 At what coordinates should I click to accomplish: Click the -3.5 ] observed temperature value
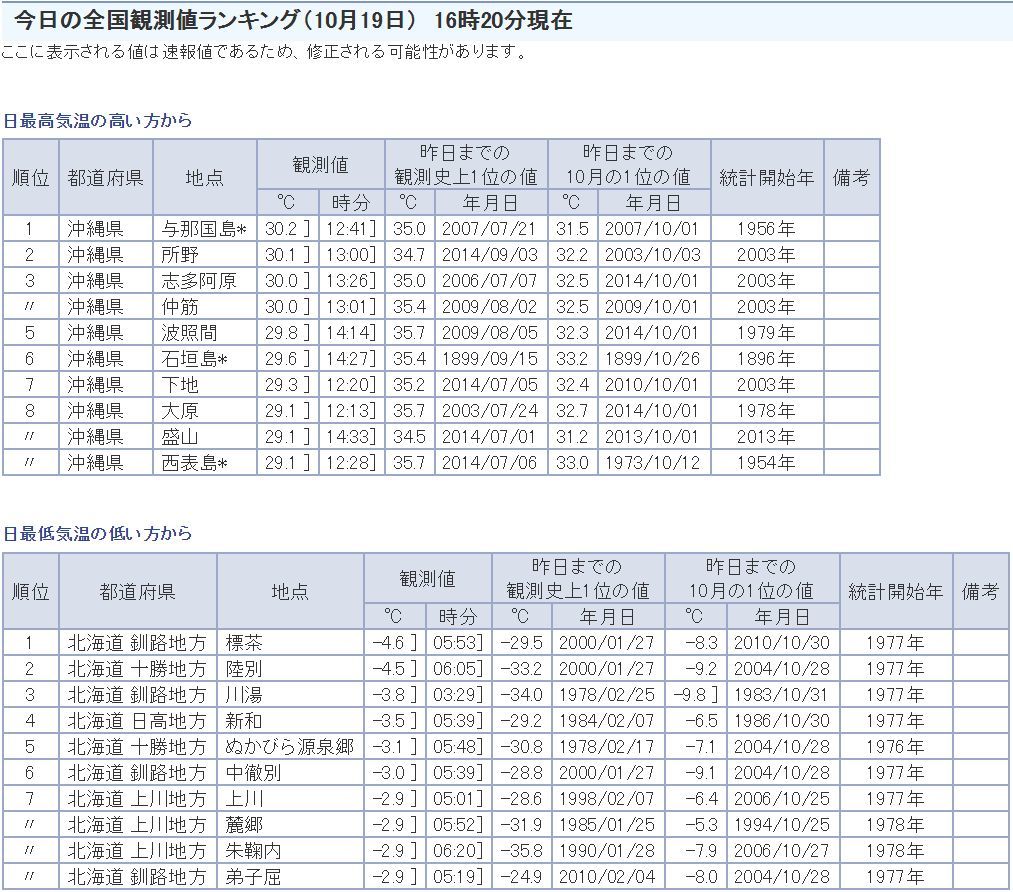tap(395, 721)
